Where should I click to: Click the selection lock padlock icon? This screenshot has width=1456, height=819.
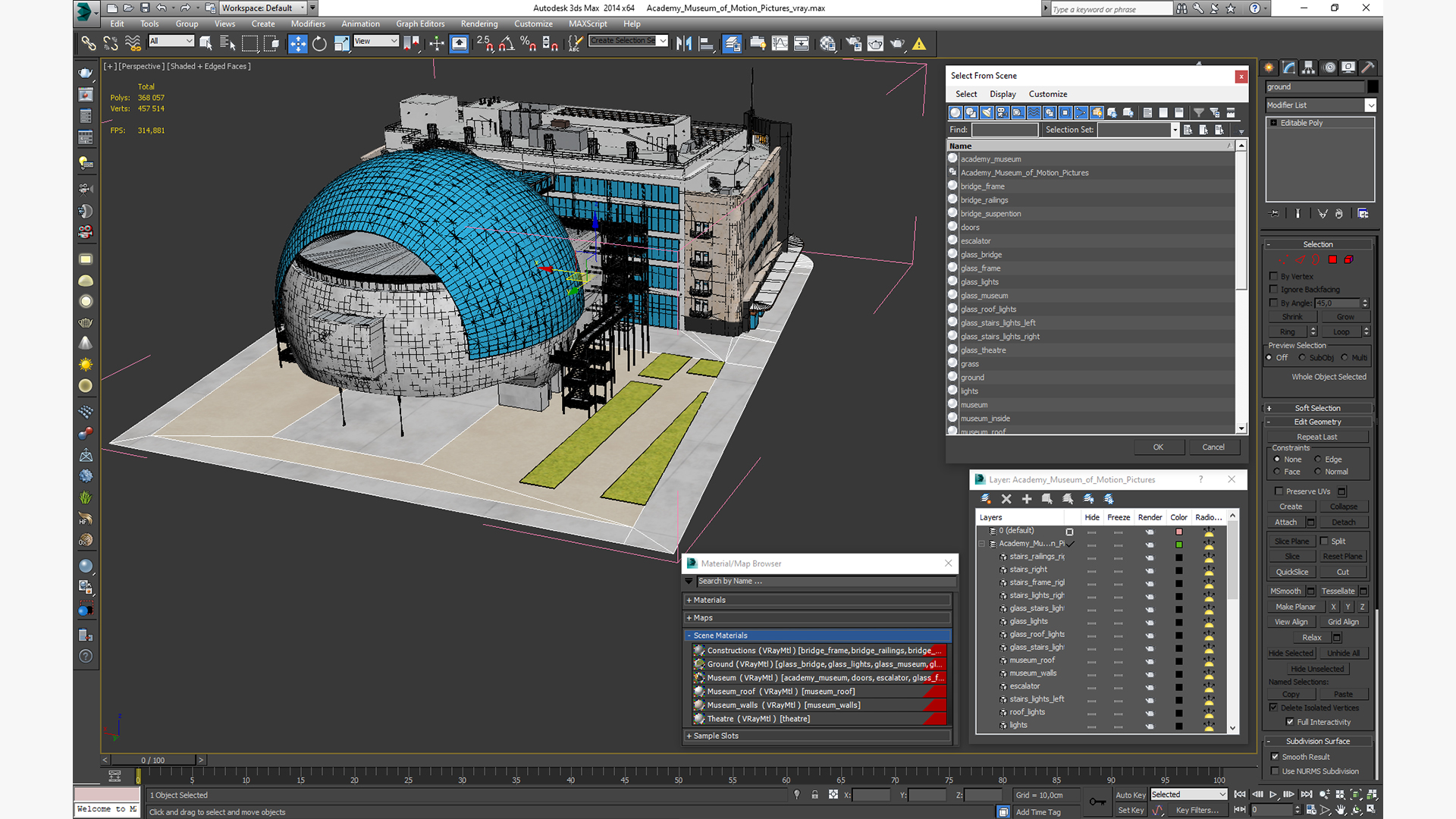pos(814,795)
